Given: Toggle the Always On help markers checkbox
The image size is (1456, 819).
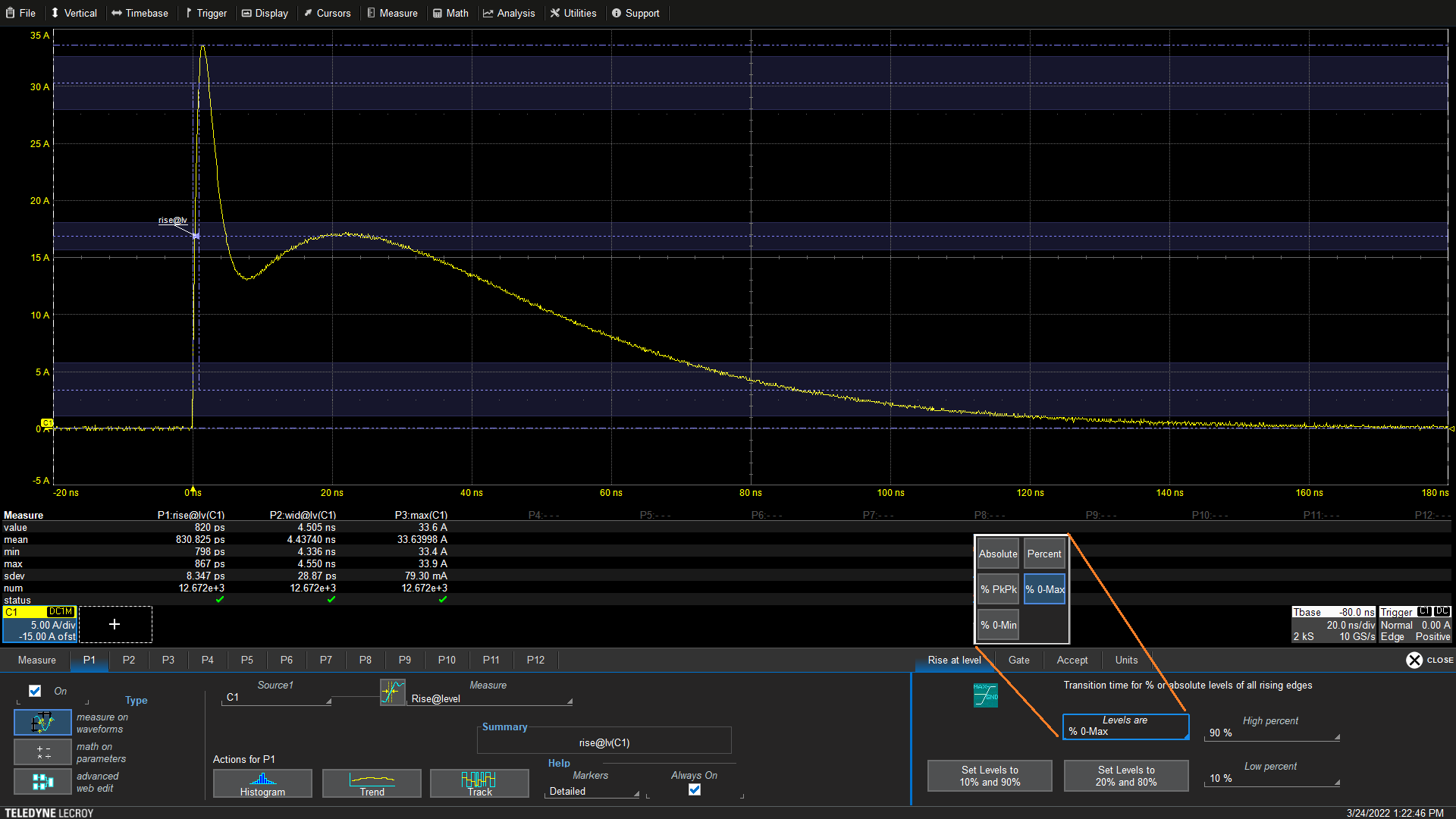Looking at the screenshot, I should click(x=694, y=789).
